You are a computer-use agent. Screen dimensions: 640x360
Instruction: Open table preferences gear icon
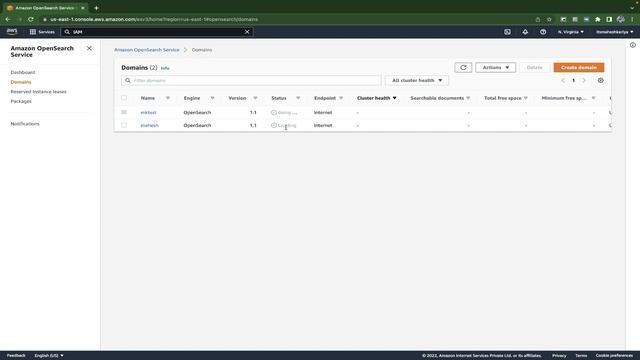pyautogui.click(x=600, y=80)
